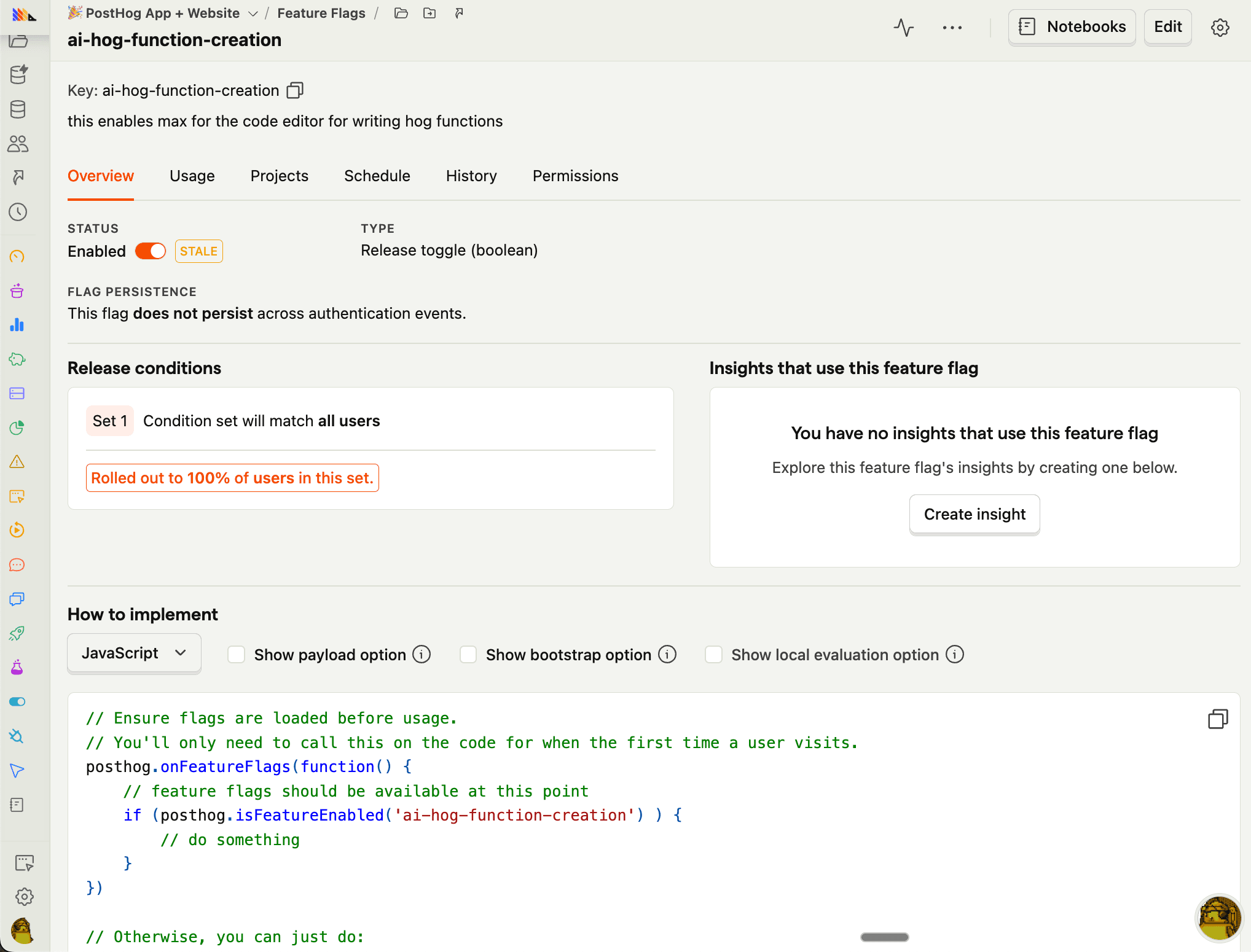Screen dimensions: 1251x952
Task: Open the purple magic hat icon
Action: [x=17, y=291]
